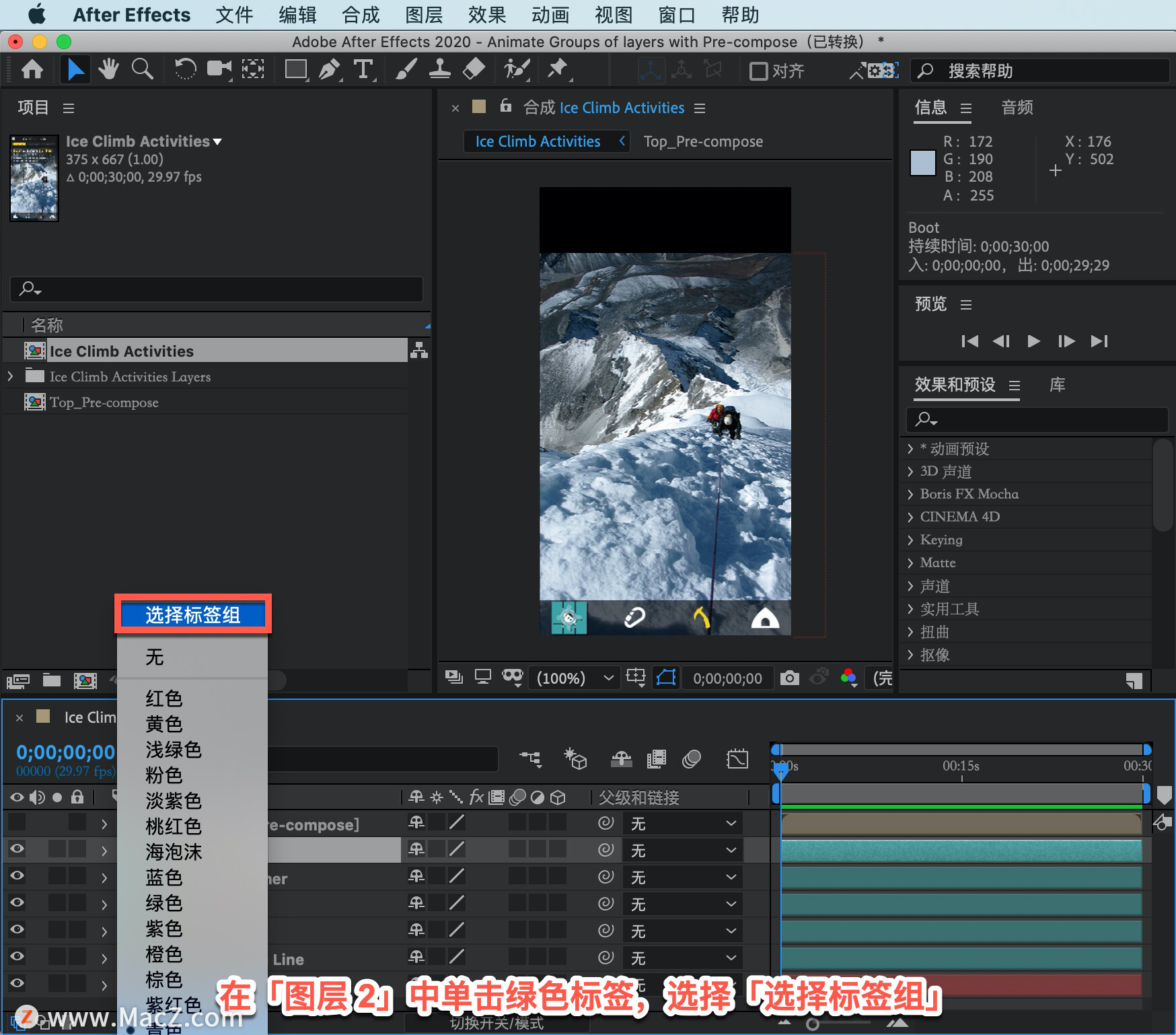Toggle the mask and shape path visibility icon

666,678
